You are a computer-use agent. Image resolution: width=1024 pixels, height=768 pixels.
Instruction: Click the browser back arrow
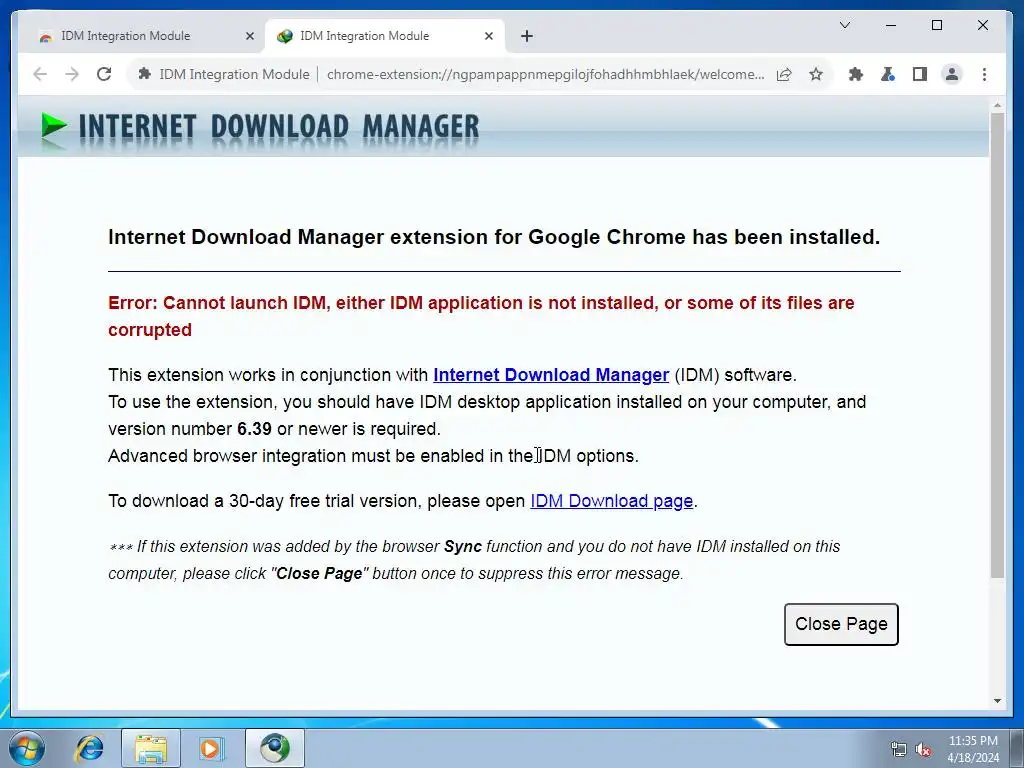pos(40,74)
